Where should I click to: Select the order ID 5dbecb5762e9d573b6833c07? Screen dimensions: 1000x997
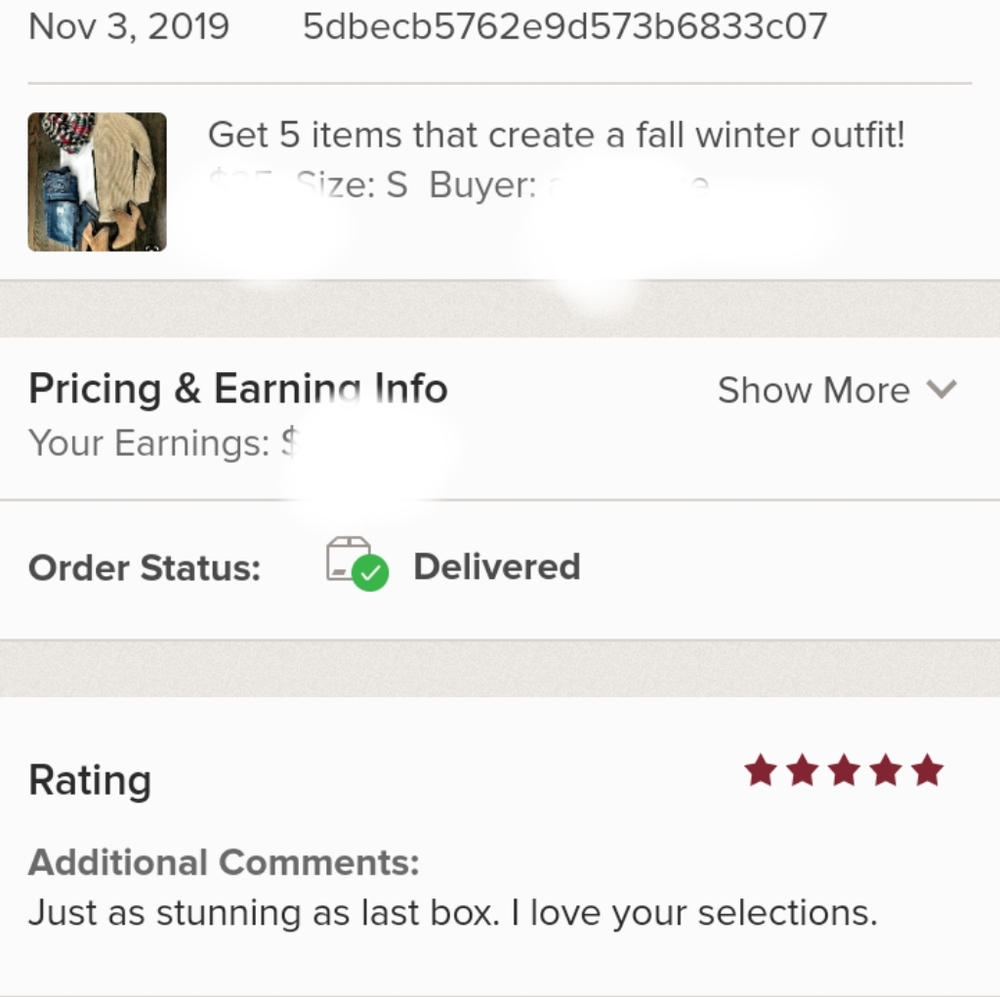(565, 26)
